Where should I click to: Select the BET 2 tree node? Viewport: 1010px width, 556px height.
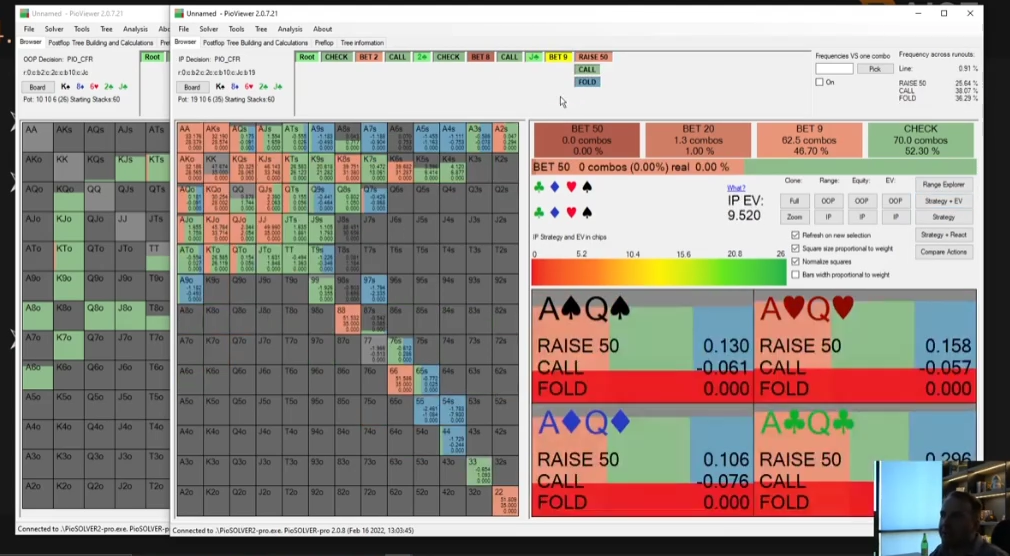(368, 57)
